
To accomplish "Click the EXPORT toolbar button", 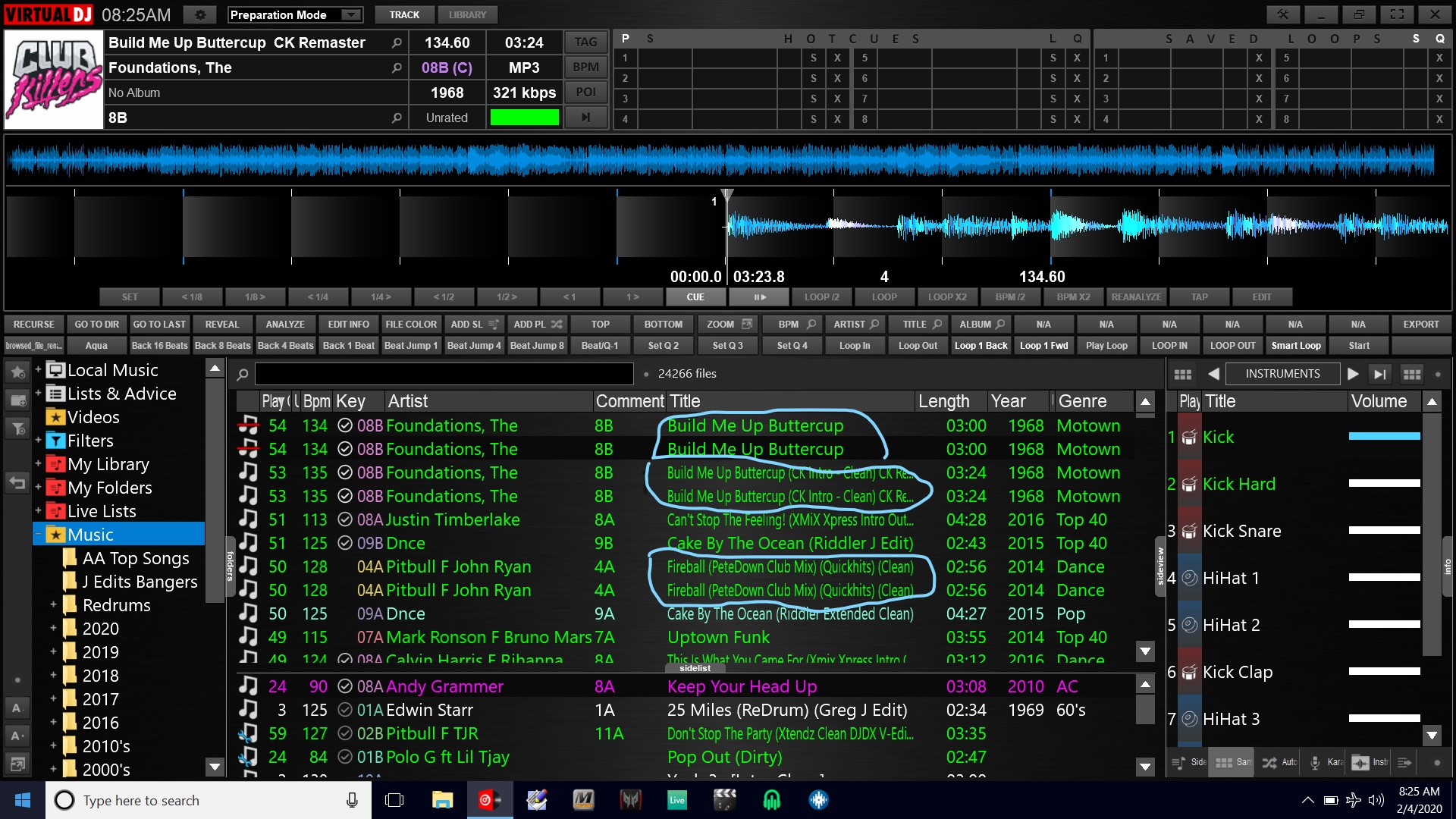I will (x=1420, y=325).
